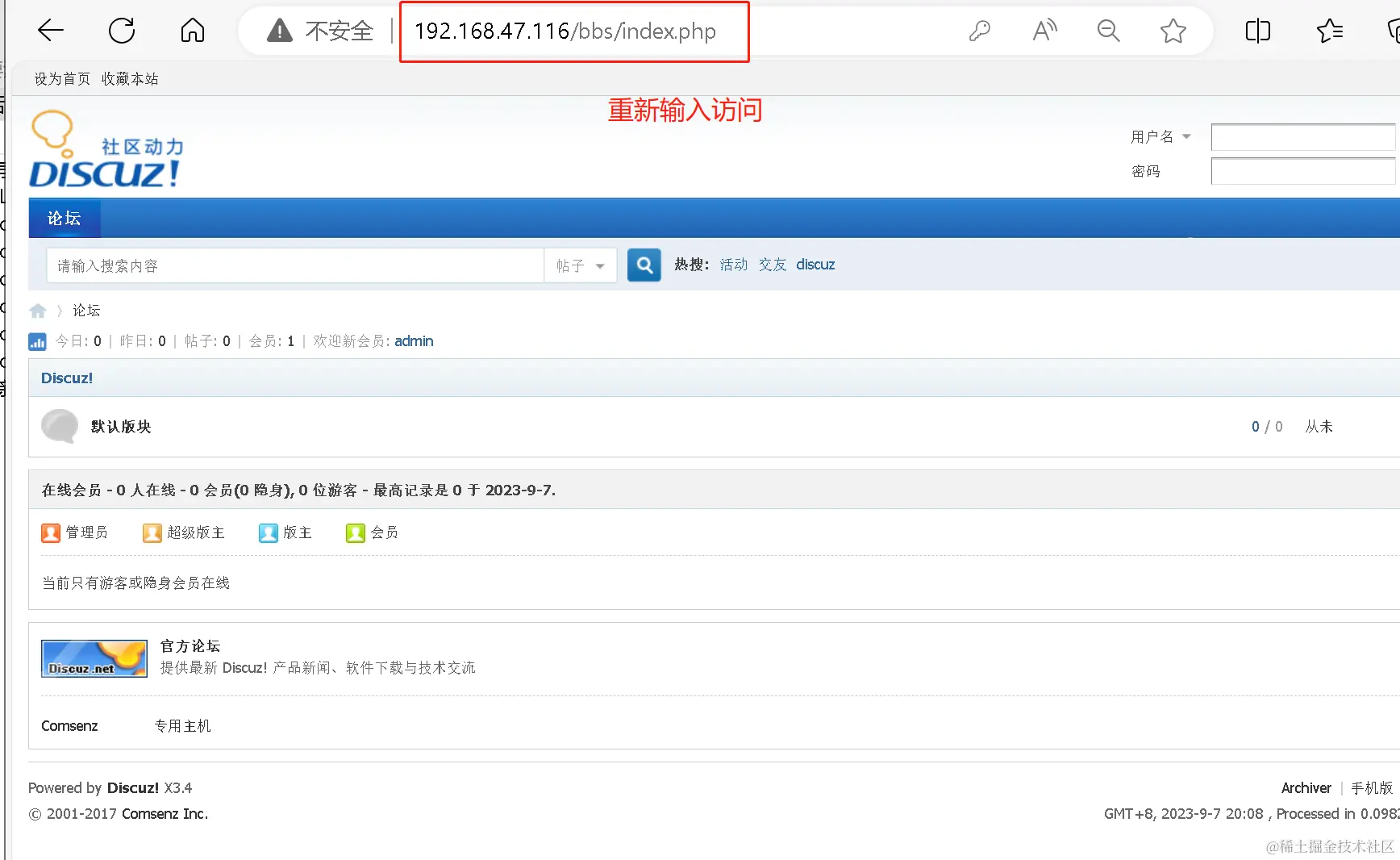
Task: Open the favorites list
Action: [1330, 31]
